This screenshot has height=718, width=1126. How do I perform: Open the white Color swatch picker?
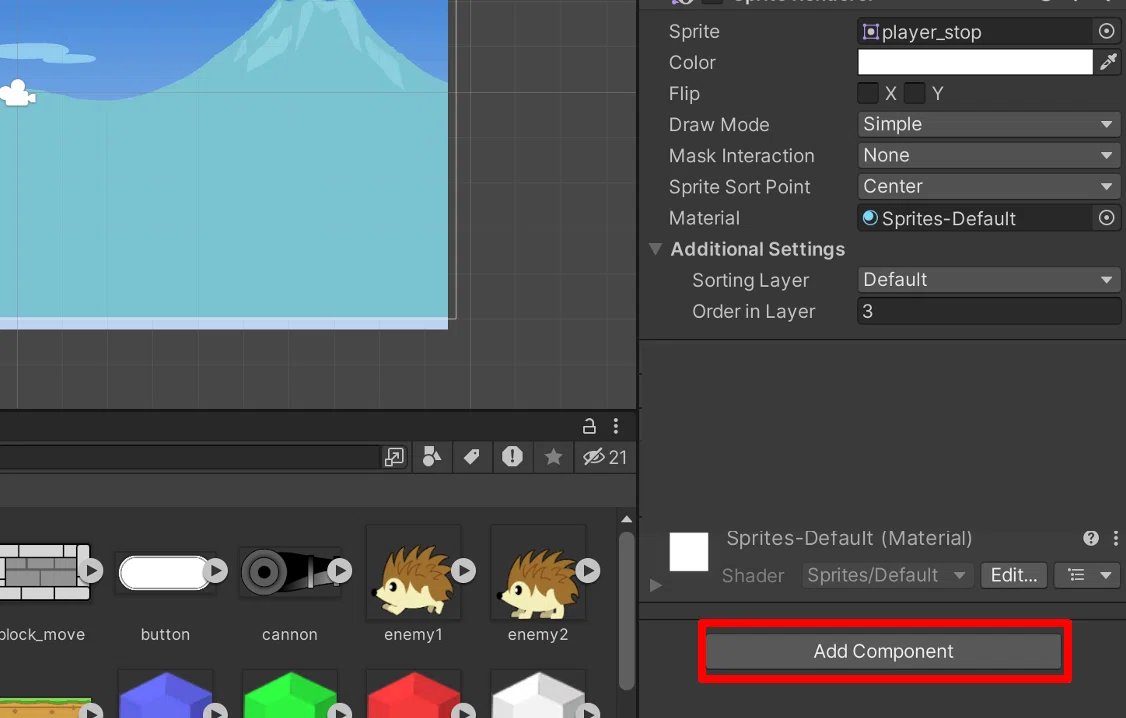(x=975, y=62)
